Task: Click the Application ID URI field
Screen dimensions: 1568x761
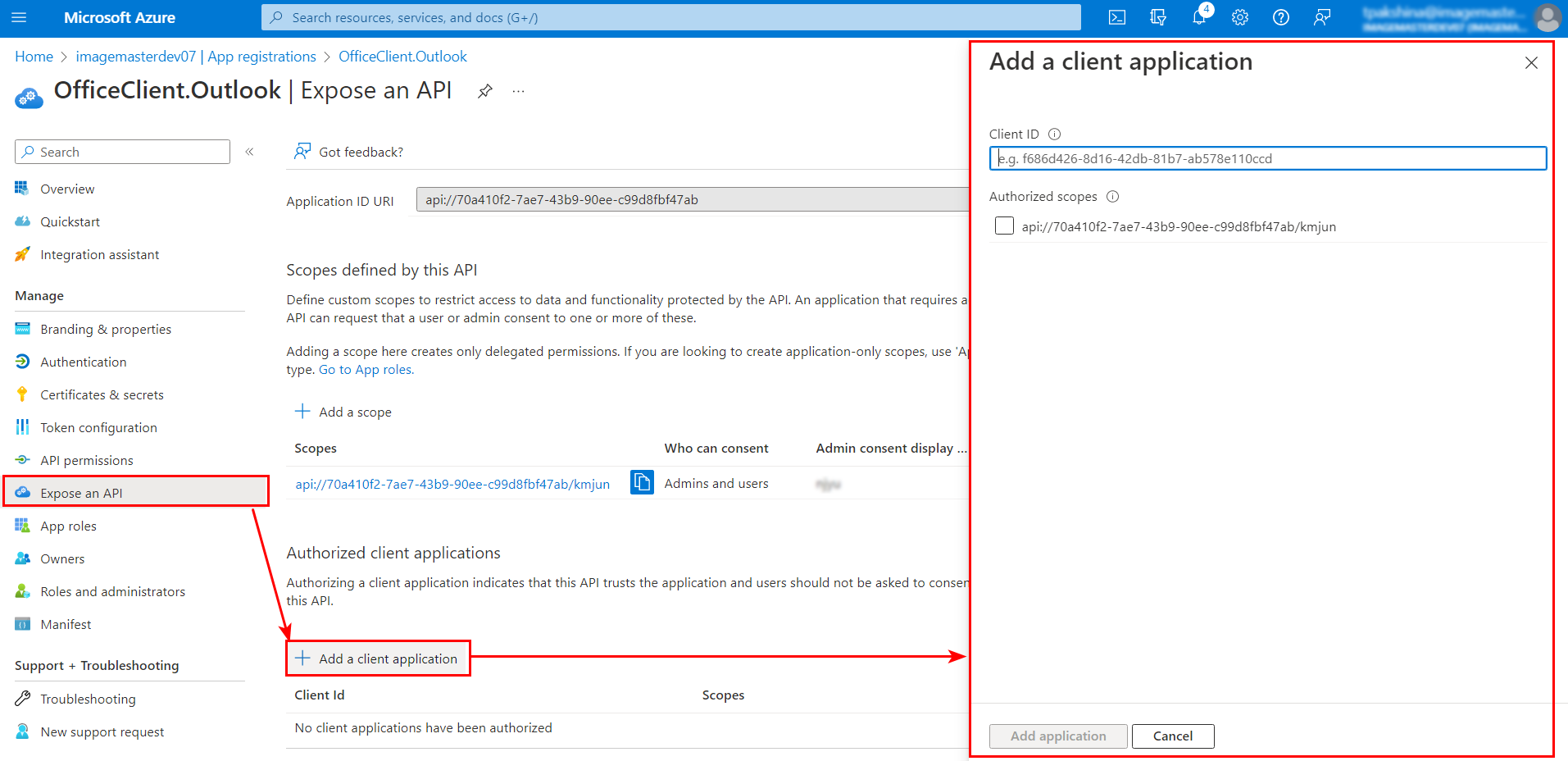Action: click(x=693, y=199)
